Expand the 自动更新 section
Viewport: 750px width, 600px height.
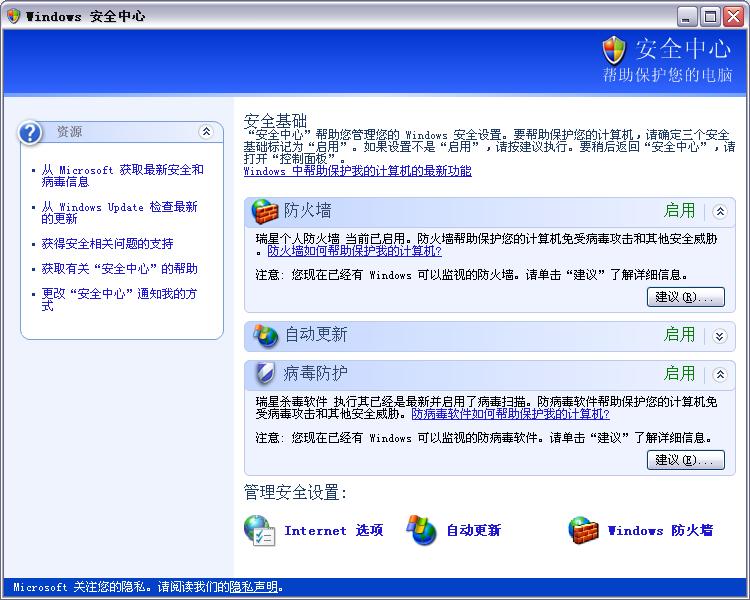[x=720, y=336]
